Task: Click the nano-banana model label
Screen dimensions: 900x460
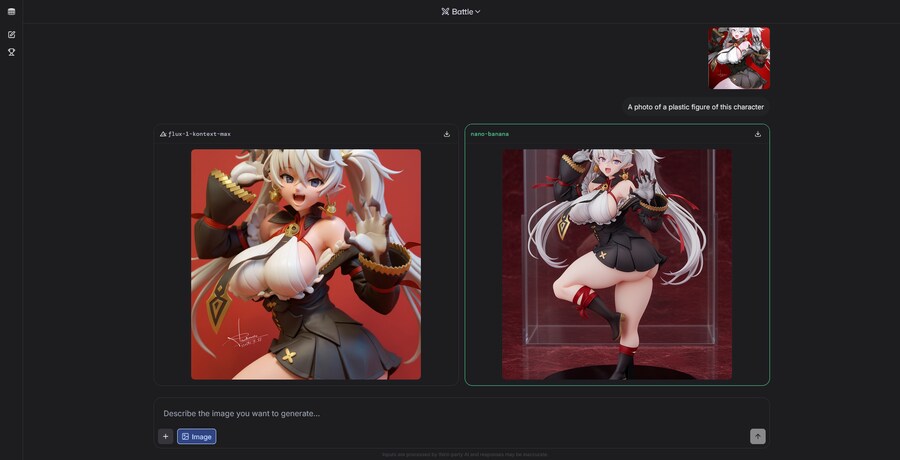Action: [490, 134]
